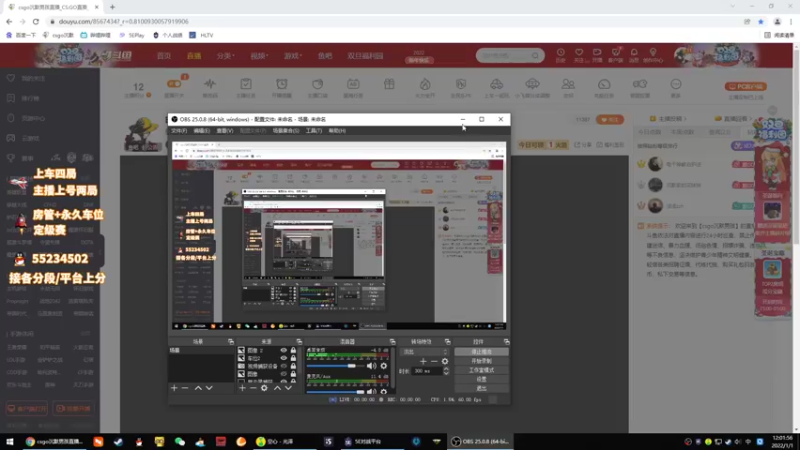Viewport: 800px width, 450px height.
Task: Expand Douyu 视频 navigation dropdown
Action: click(259, 56)
